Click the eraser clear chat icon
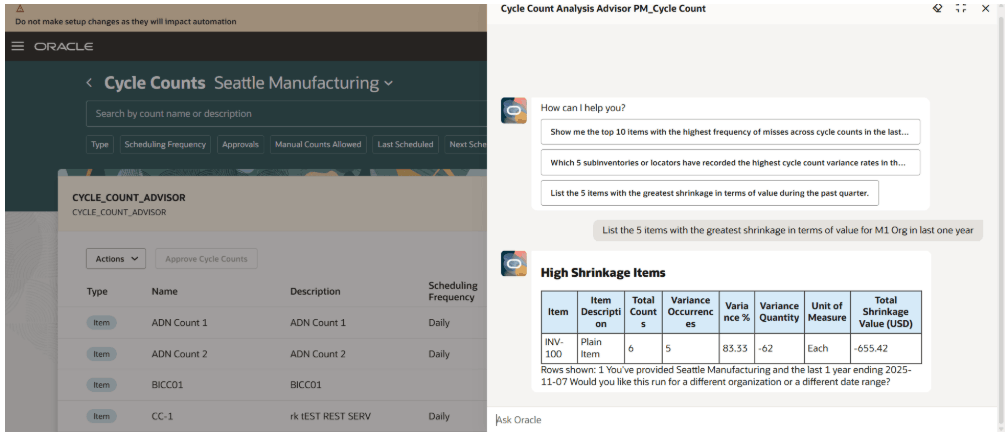Image resolution: width=1006 pixels, height=438 pixels. tap(937, 8)
